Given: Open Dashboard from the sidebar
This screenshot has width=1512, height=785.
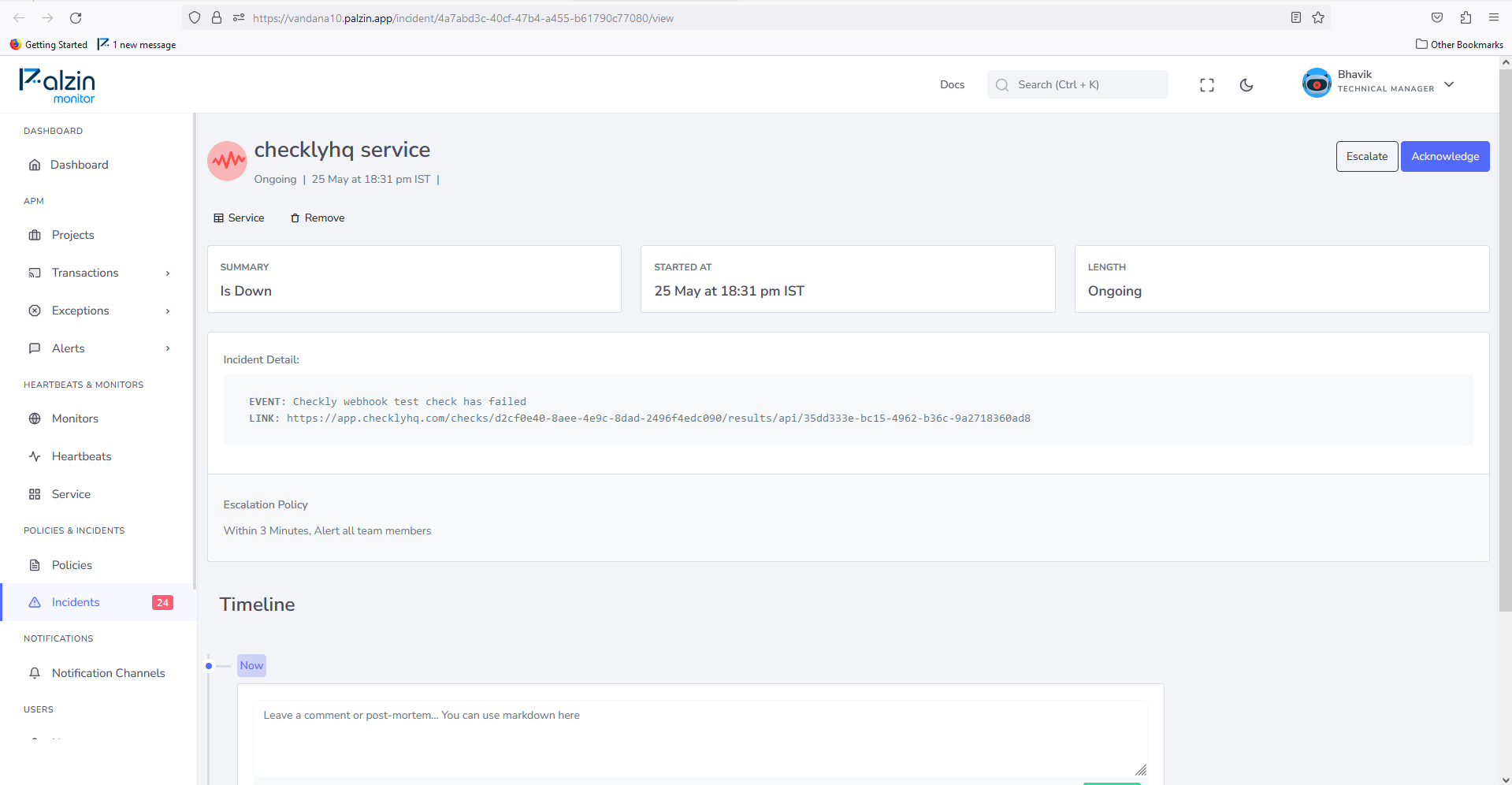Looking at the screenshot, I should pos(79,165).
